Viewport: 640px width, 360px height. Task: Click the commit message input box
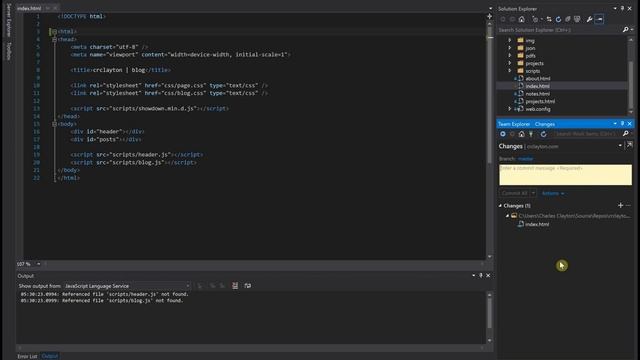click(x=565, y=175)
